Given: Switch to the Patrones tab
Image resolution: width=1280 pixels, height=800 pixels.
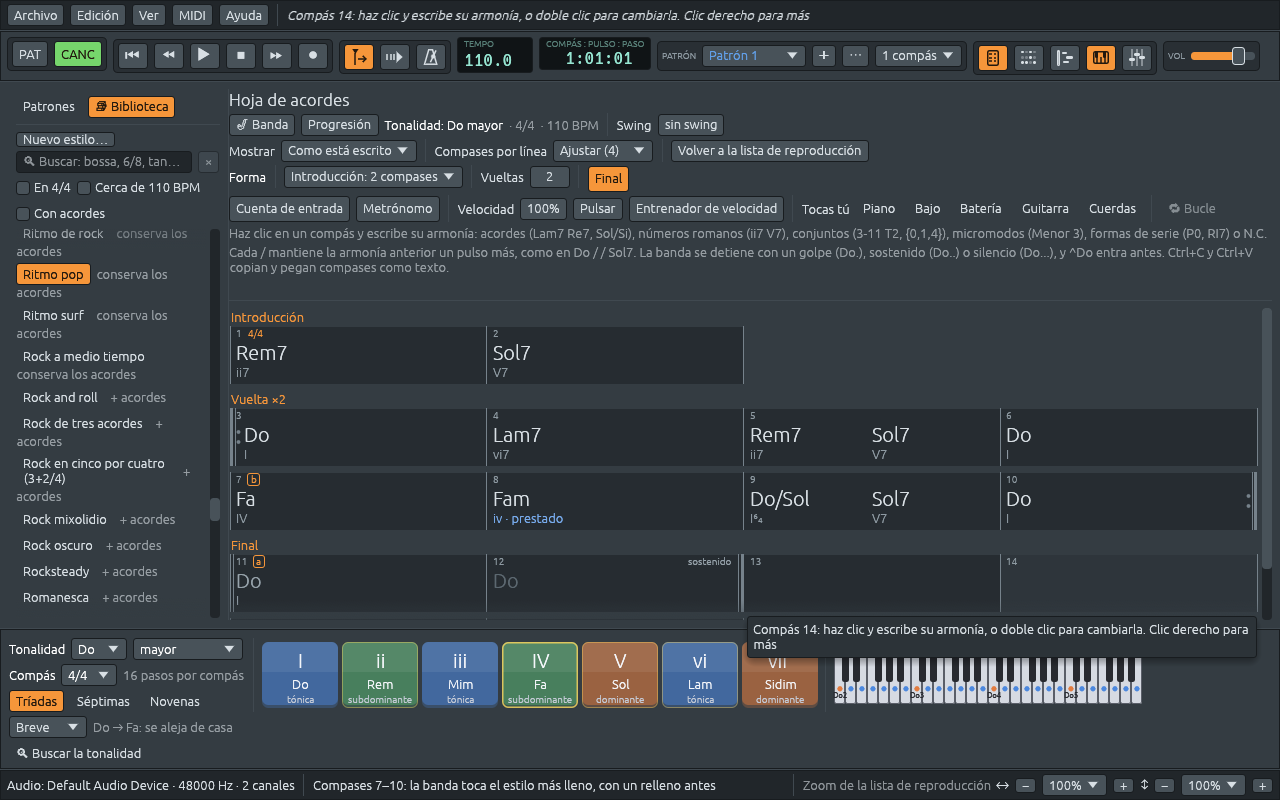Looking at the screenshot, I should 49,107.
